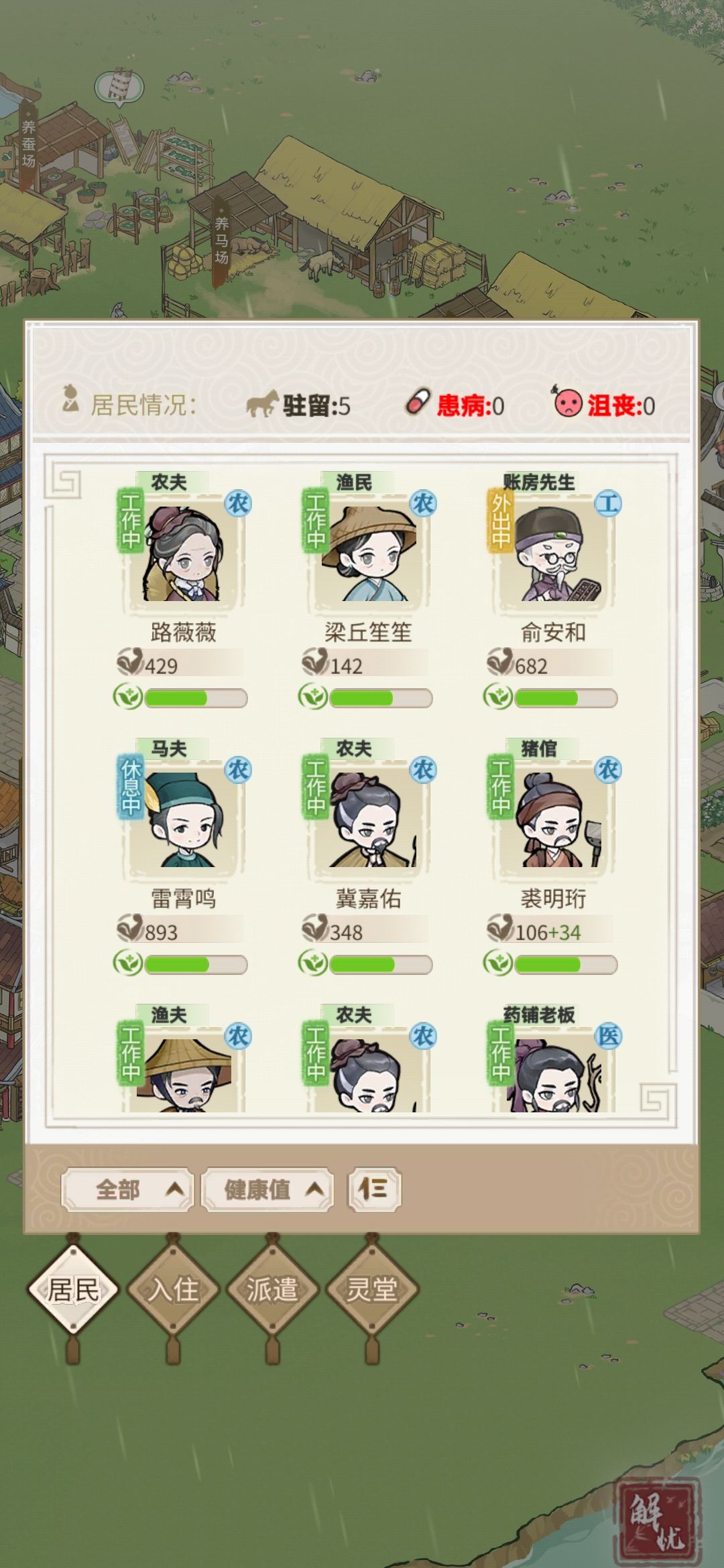Viewport: 724px width, 1568px height.
Task: Click 路薇薇's 农 badge icon
Action: [x=238, y=503]
